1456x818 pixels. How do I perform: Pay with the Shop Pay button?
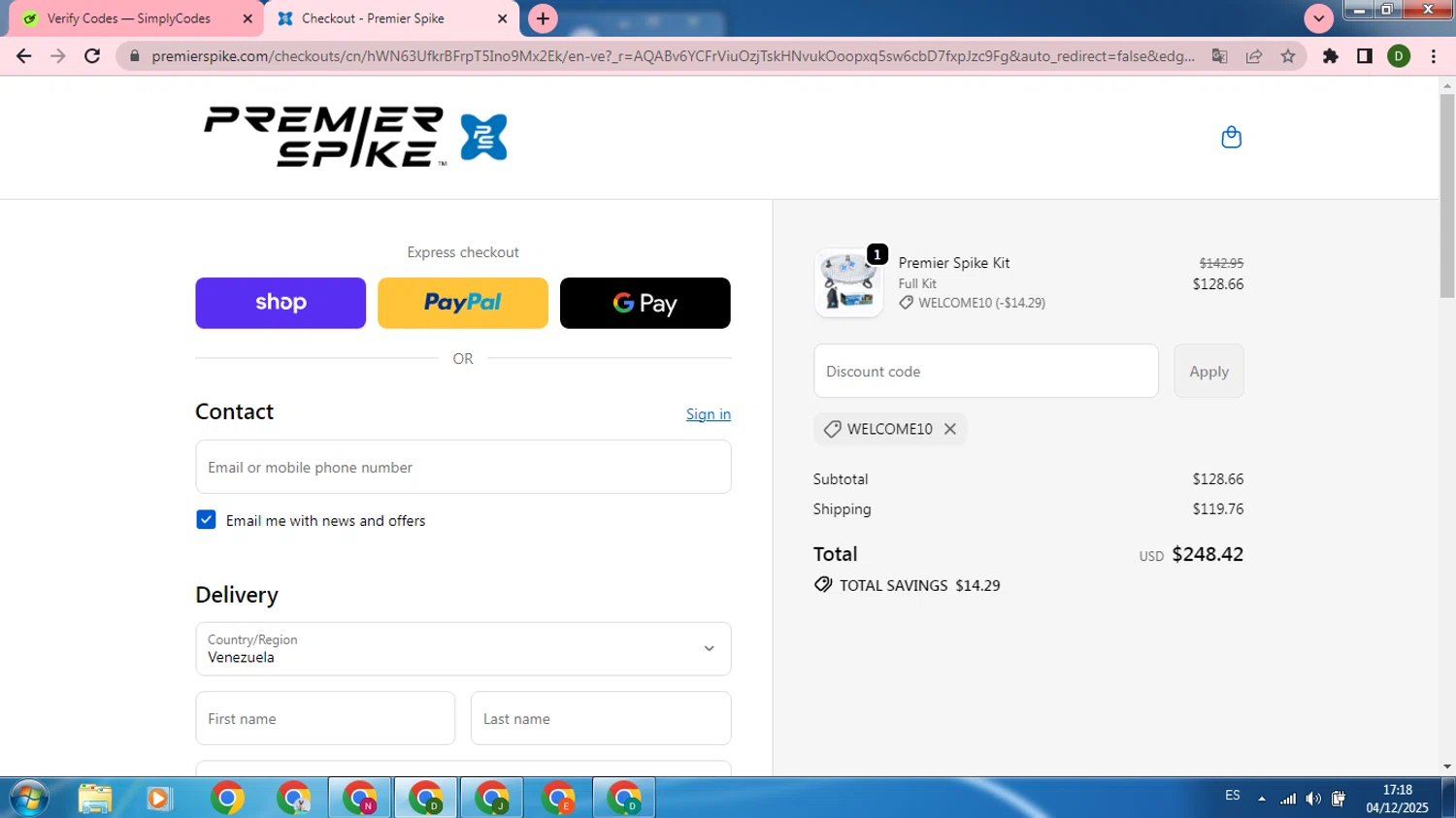[281, 303]
